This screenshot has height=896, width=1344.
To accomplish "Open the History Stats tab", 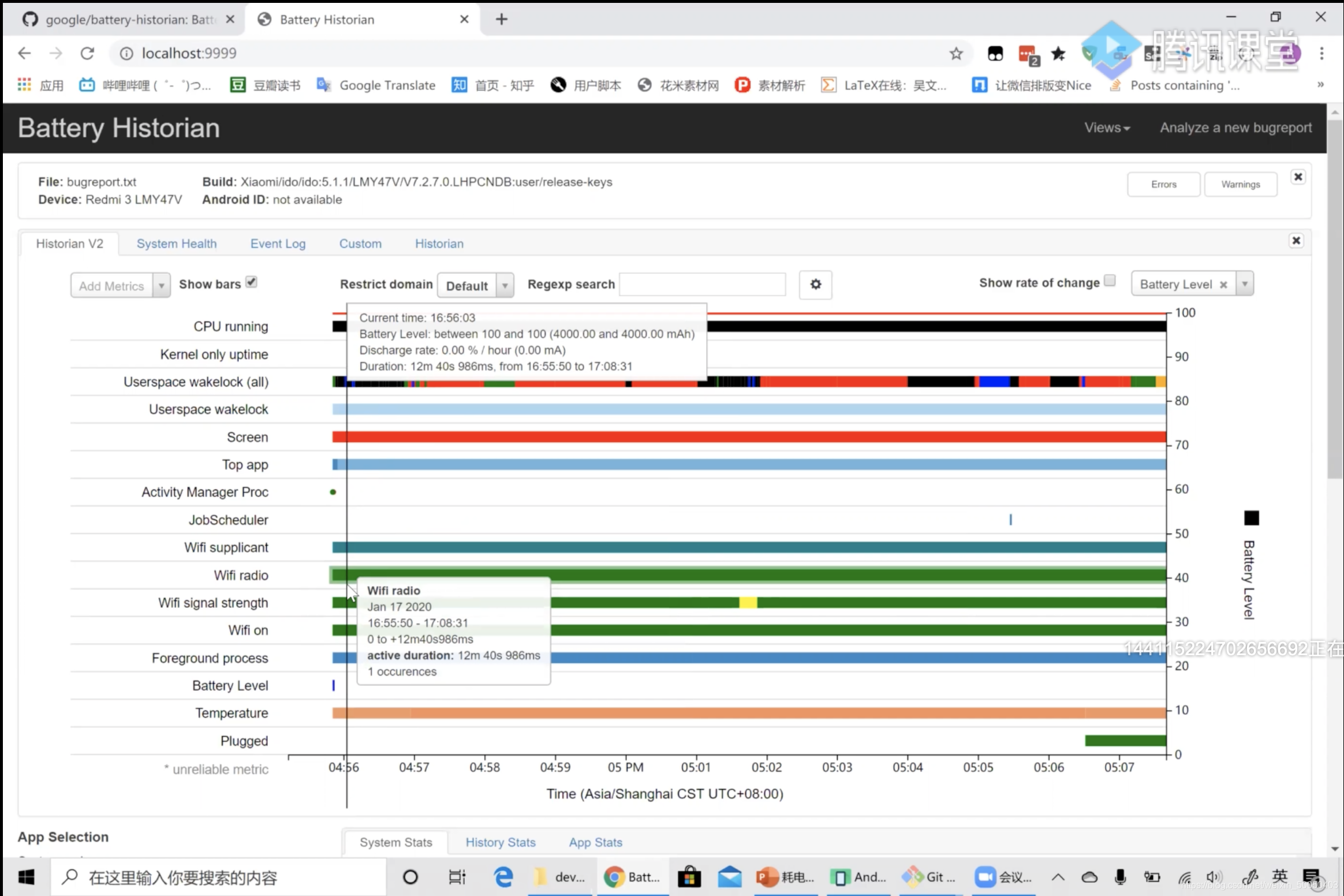I will pos(500,842).
